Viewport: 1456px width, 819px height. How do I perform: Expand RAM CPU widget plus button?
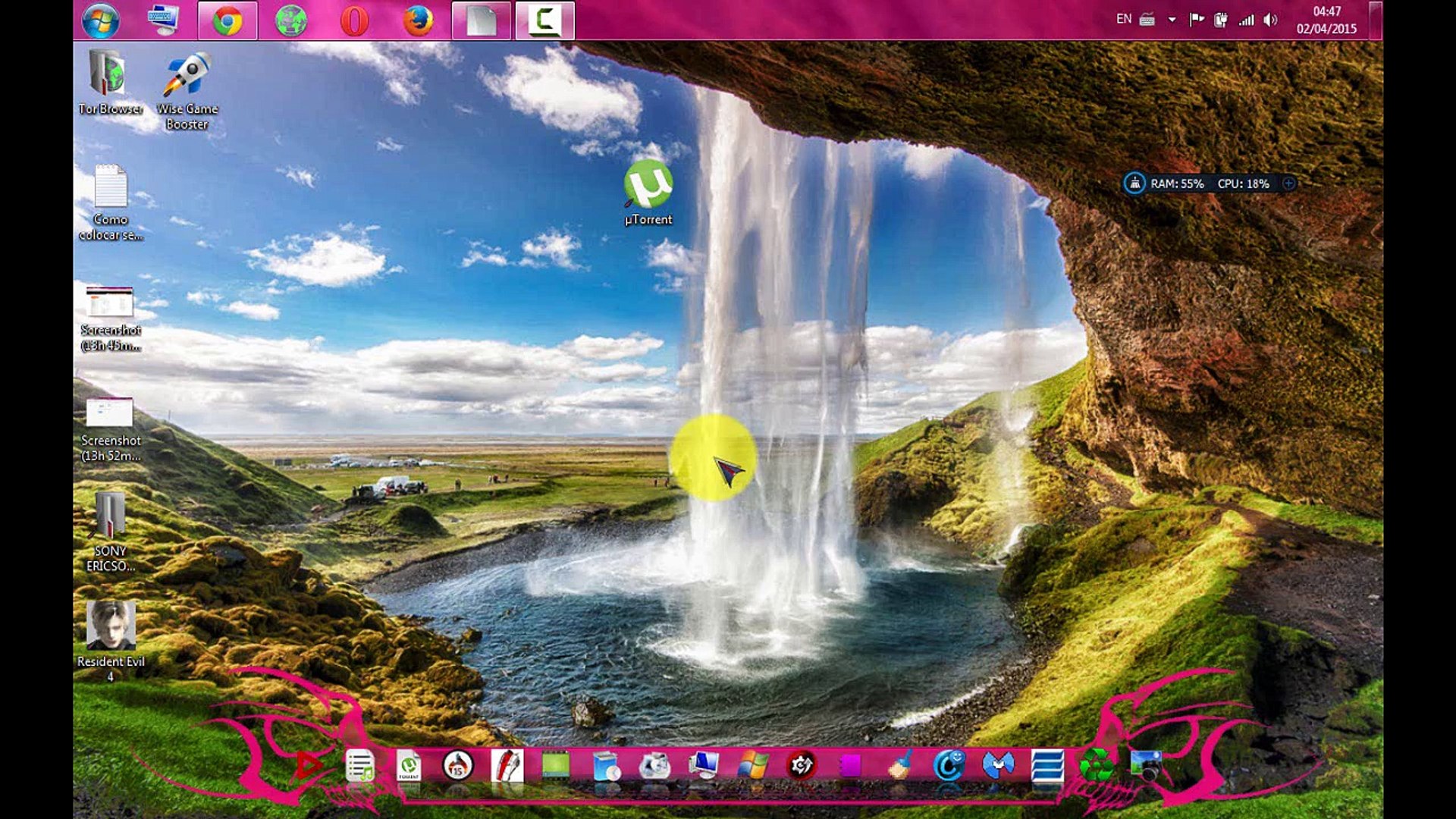[1288, 184]
